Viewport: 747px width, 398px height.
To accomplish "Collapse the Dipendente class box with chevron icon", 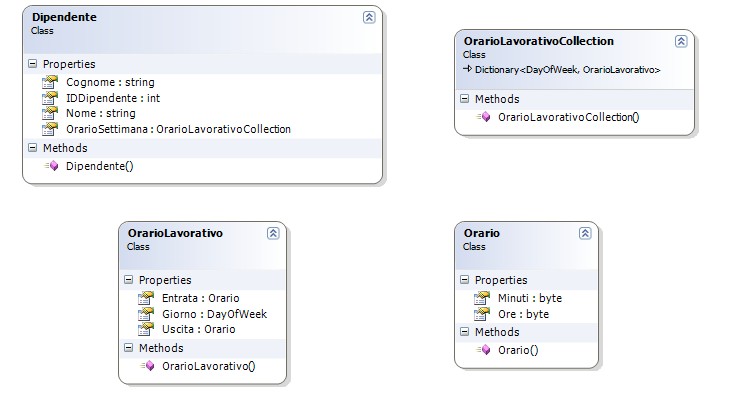I will coord(369,18).
